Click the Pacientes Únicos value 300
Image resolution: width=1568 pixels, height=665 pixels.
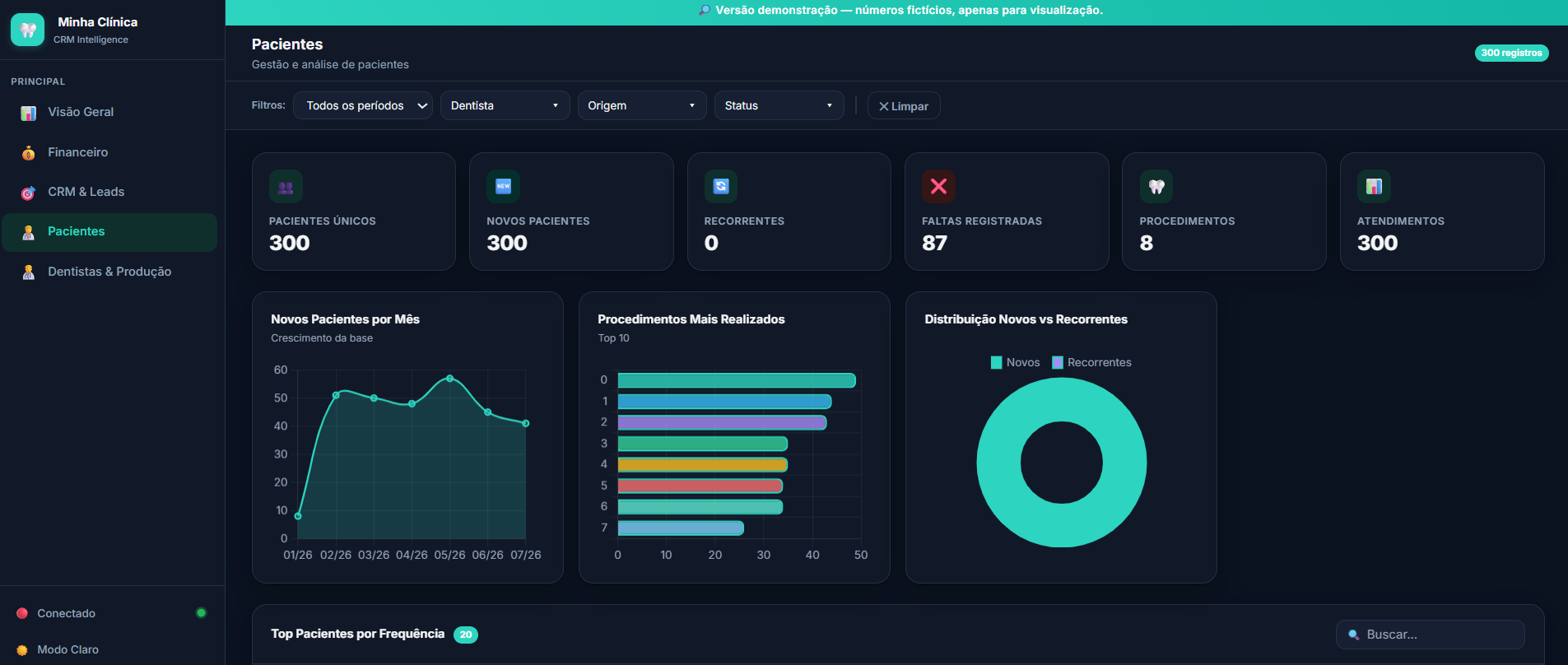click(x=290, y=244)
